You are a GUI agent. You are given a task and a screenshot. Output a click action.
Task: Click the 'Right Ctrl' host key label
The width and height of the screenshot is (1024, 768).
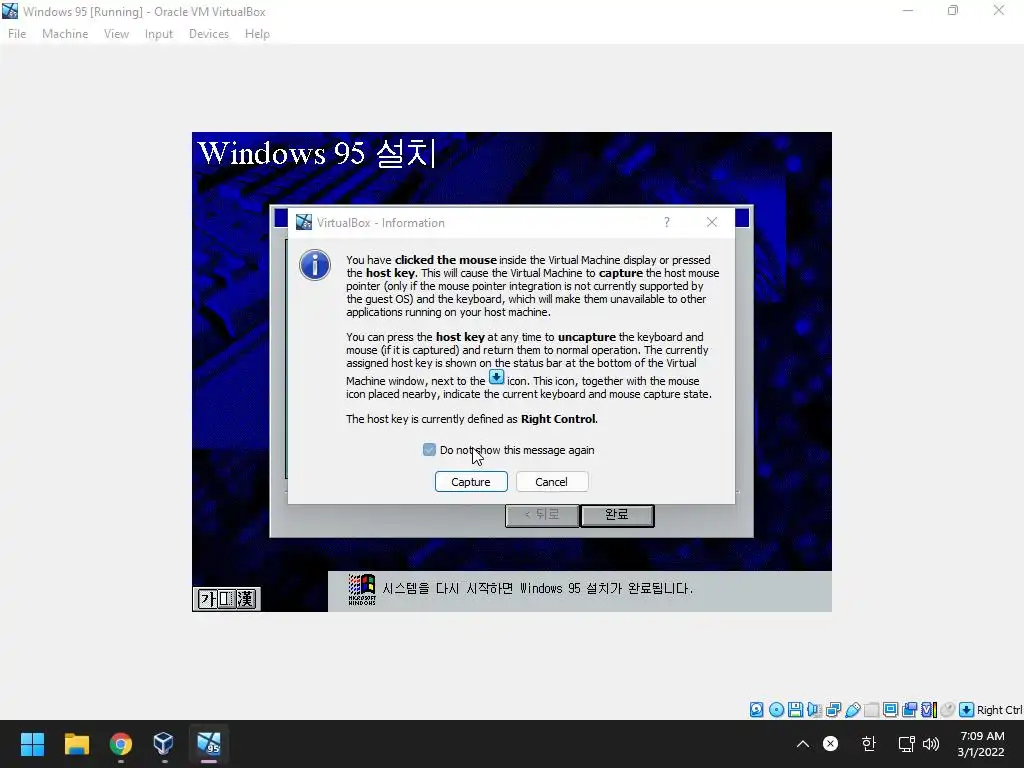click(999, 710)
